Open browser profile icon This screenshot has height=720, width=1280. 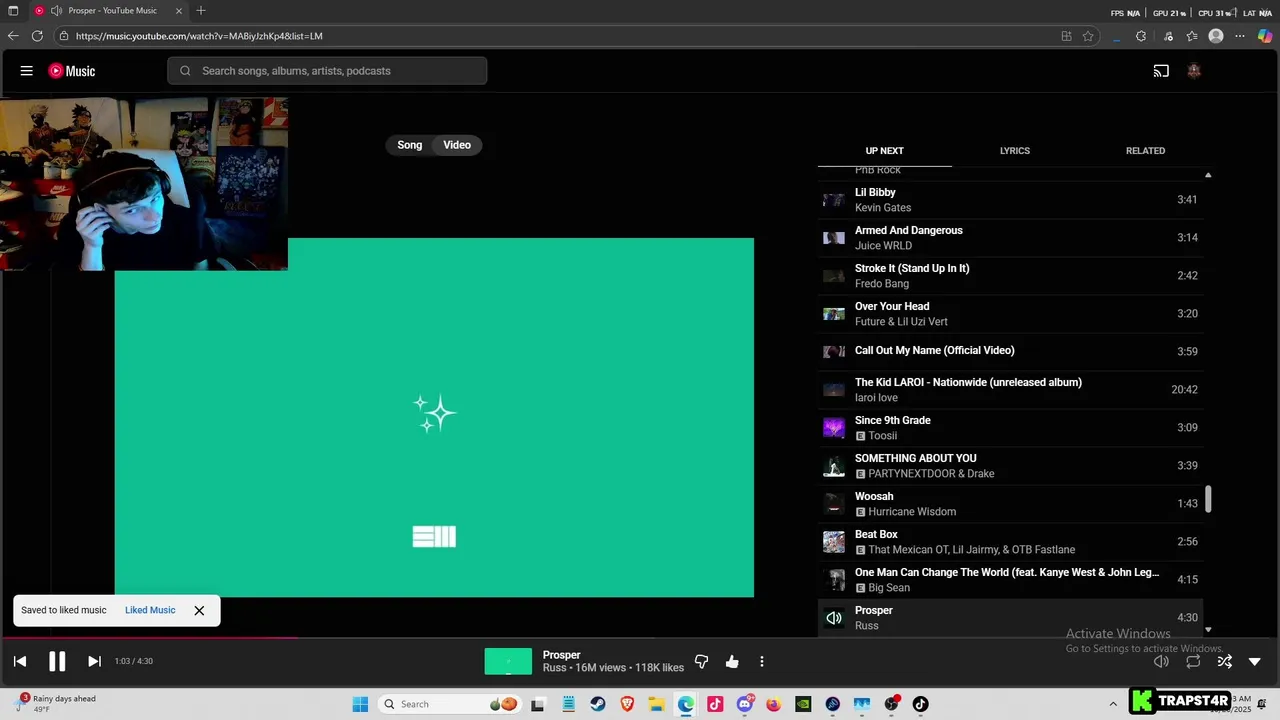1216,36
